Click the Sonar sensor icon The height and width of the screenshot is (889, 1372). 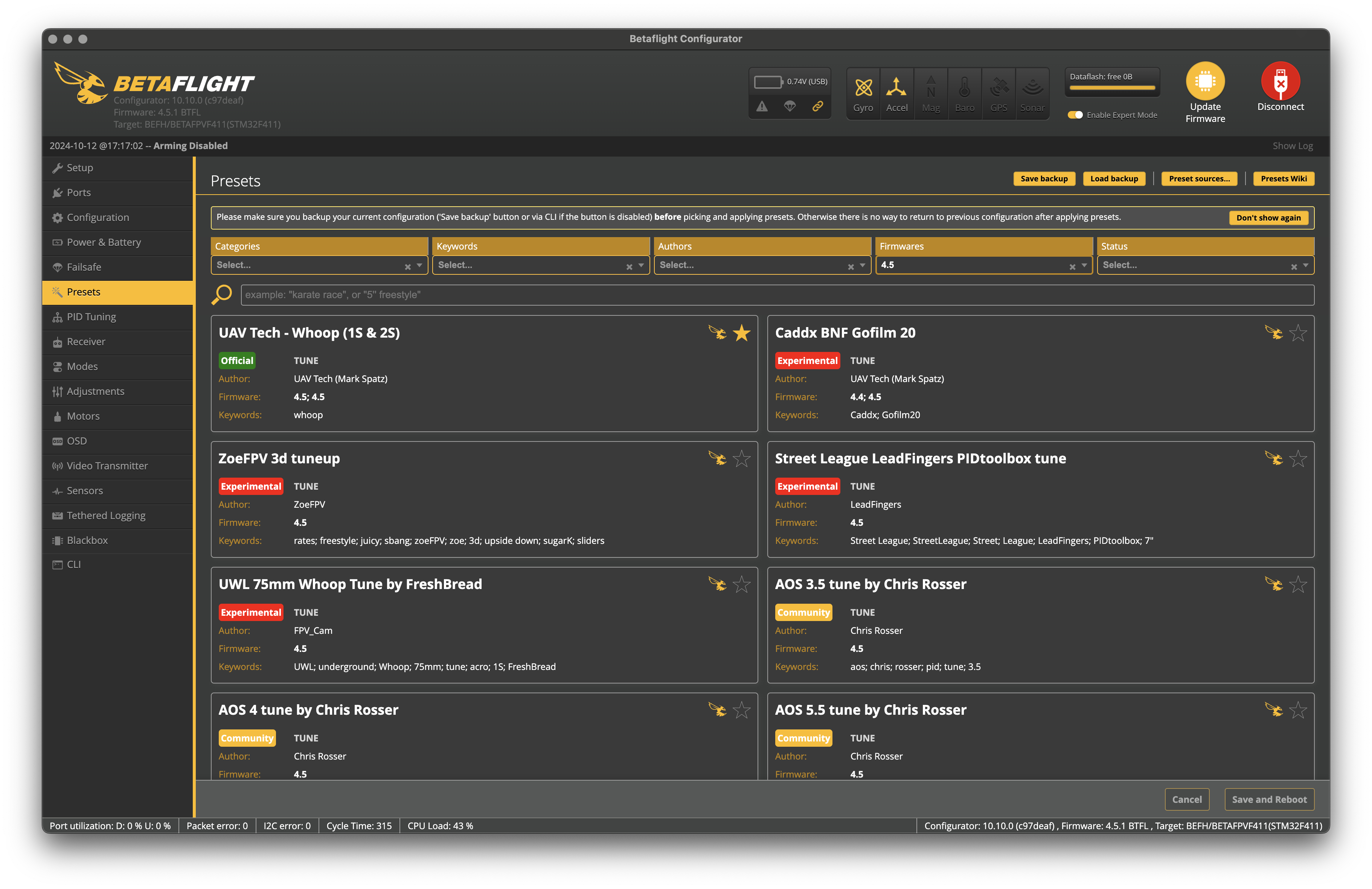(1032, 88)
